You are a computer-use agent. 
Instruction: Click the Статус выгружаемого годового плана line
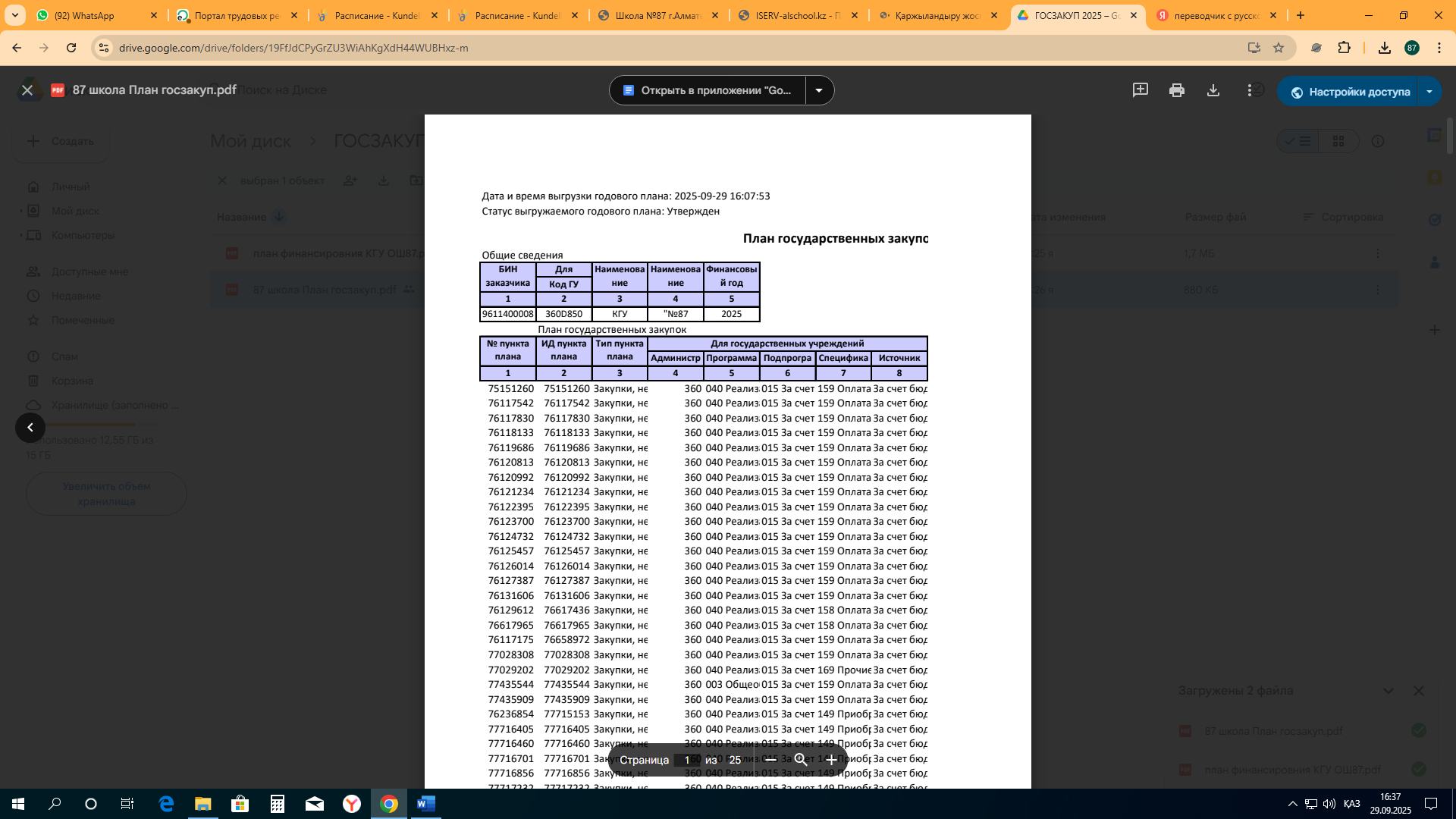coord(601,212)
